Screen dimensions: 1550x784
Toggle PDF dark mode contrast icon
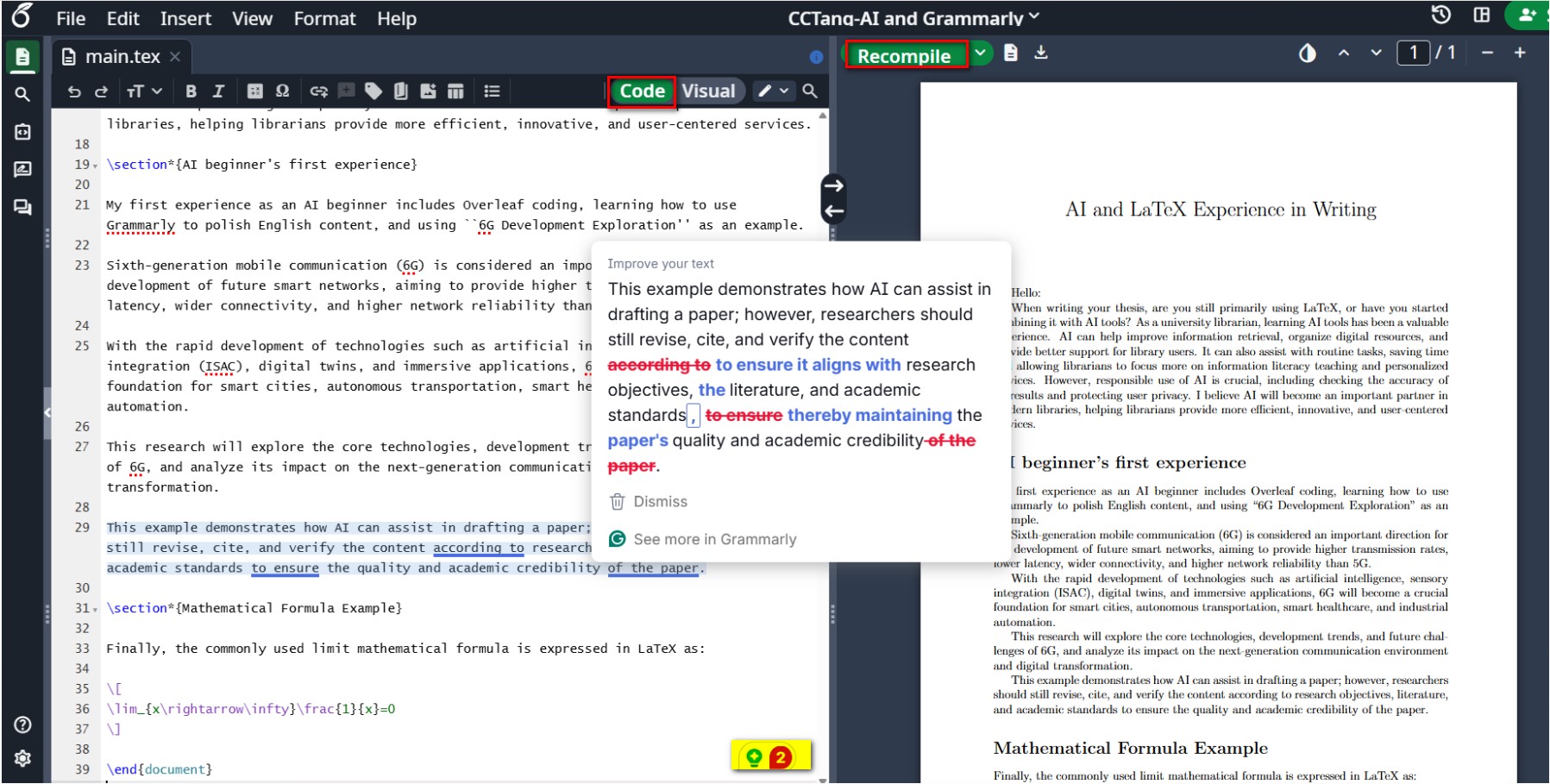pyautogui.click(x=1308, y=53)
